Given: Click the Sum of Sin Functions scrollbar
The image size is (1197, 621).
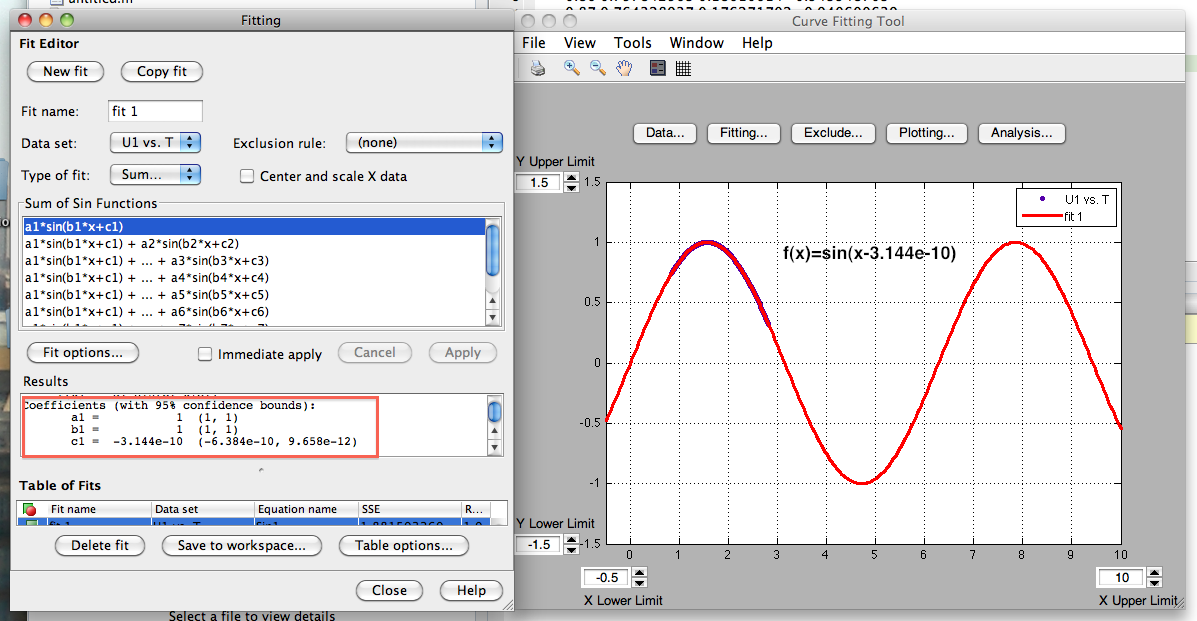Looking at the screenshot, I should [x=492, y=272].
